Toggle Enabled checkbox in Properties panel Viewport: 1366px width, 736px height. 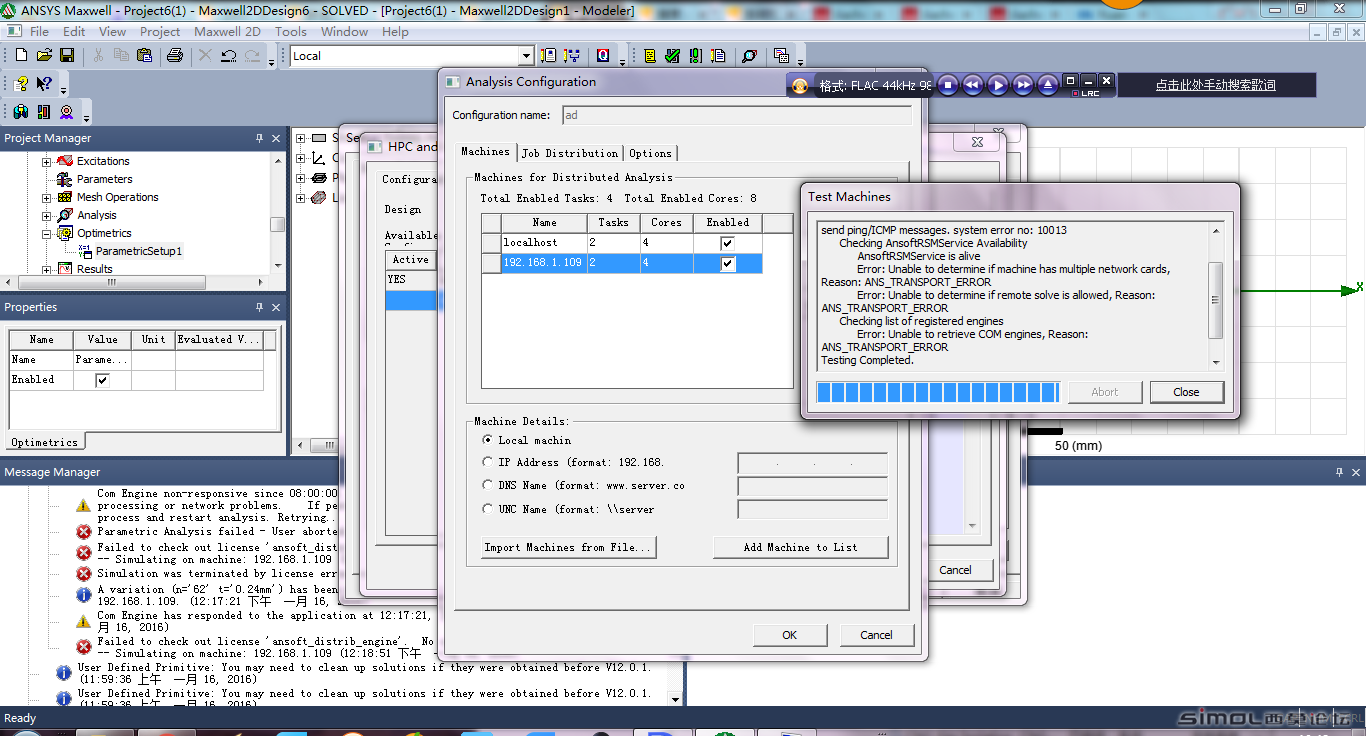102,380
